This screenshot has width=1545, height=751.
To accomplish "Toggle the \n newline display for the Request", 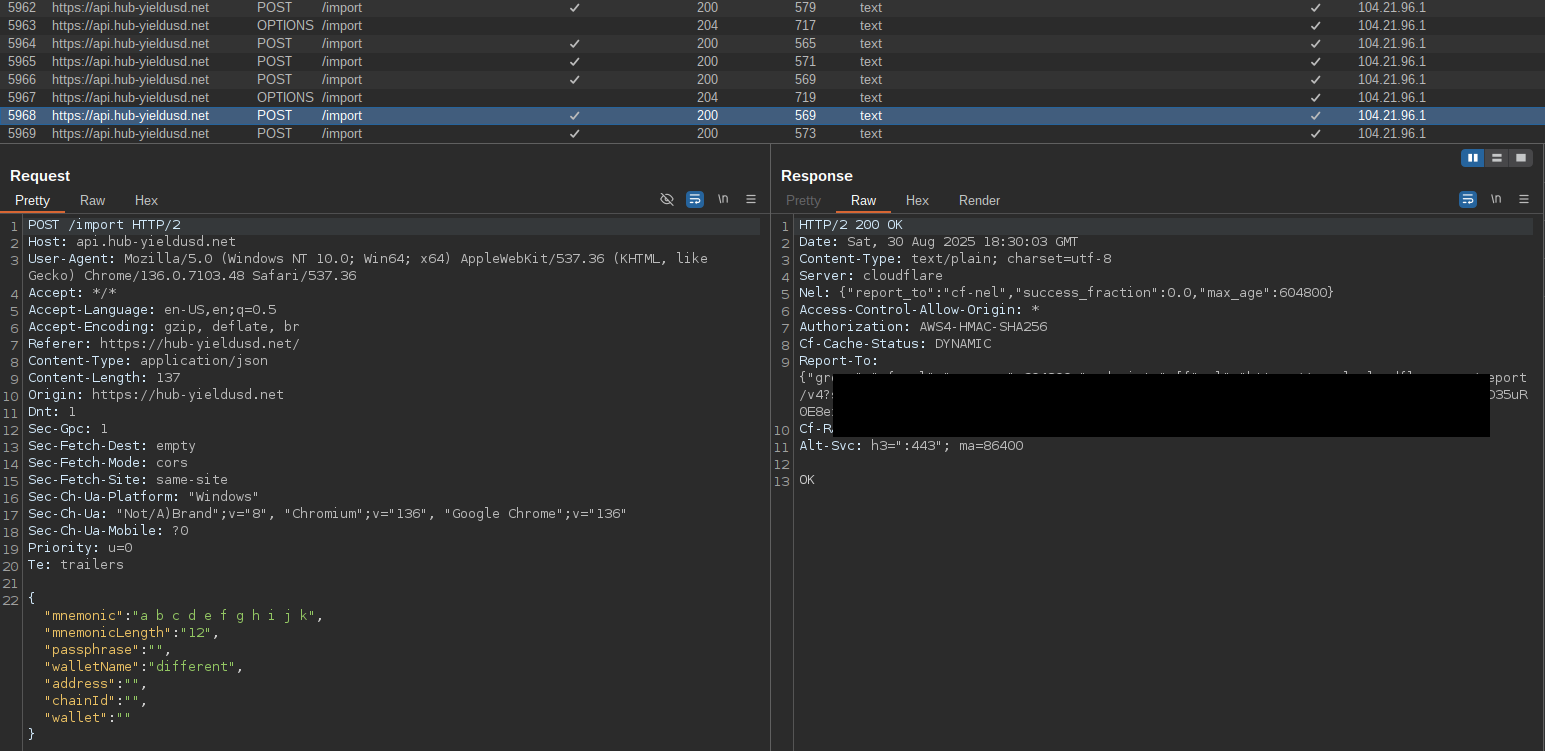I will (723, 199).
